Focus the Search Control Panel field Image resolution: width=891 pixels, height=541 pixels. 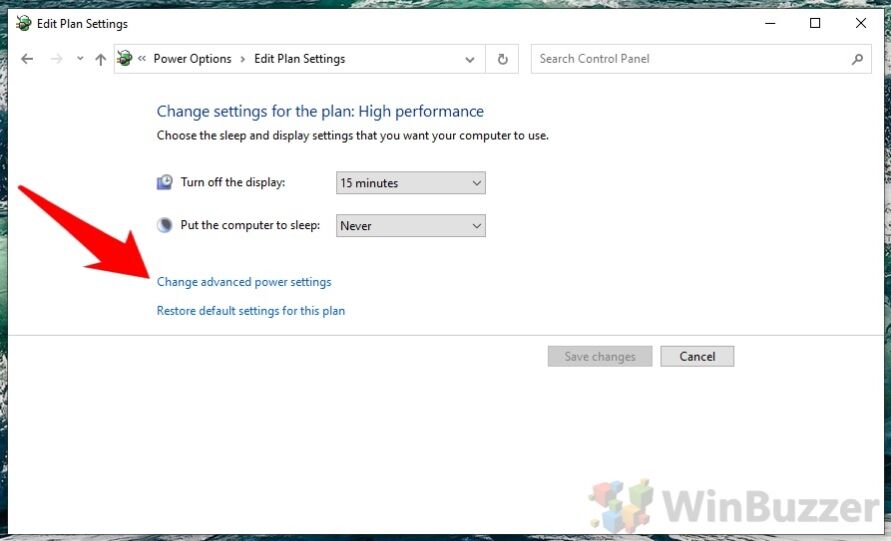point(701,59)
